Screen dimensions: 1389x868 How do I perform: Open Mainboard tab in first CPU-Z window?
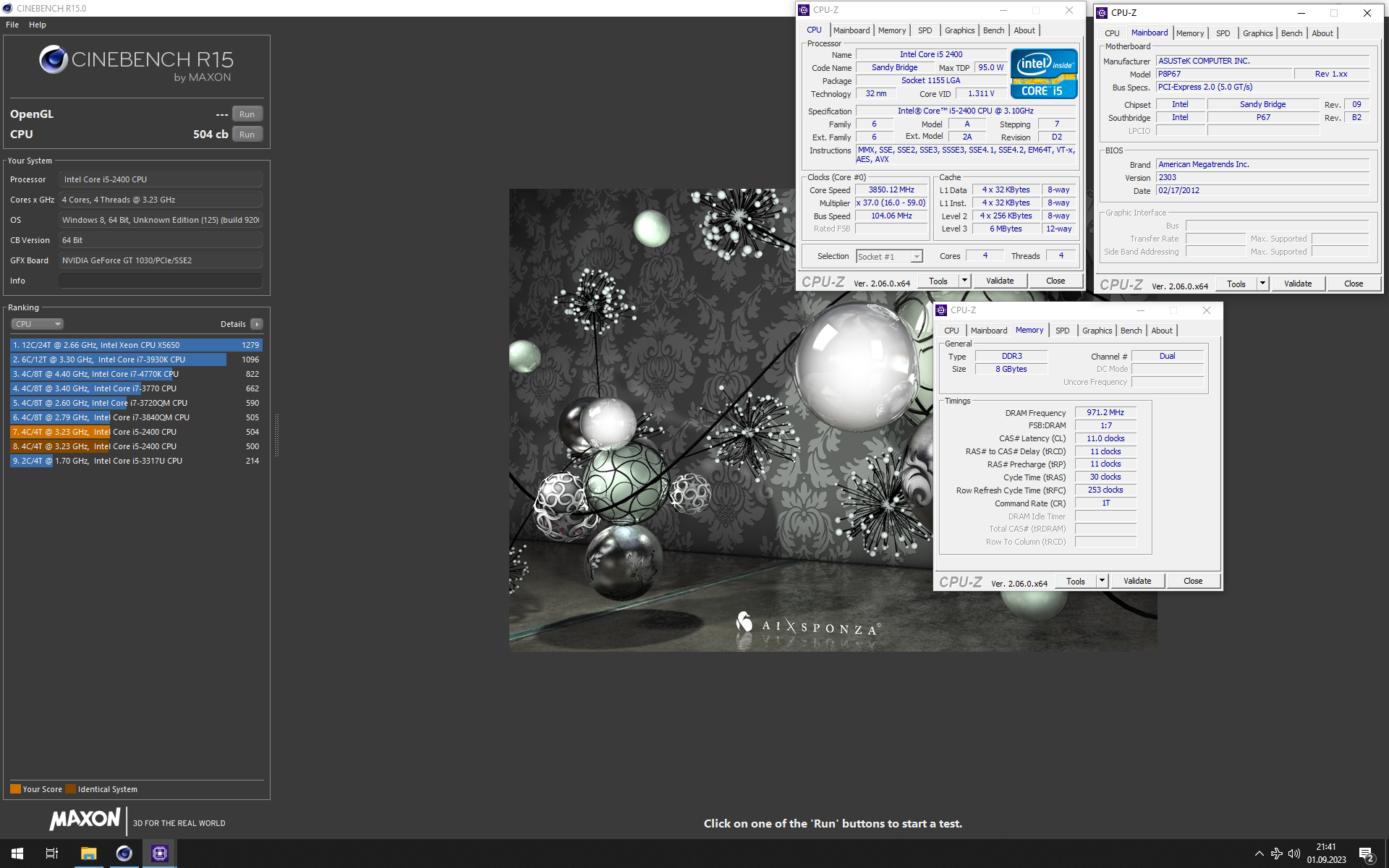point(851,30)
